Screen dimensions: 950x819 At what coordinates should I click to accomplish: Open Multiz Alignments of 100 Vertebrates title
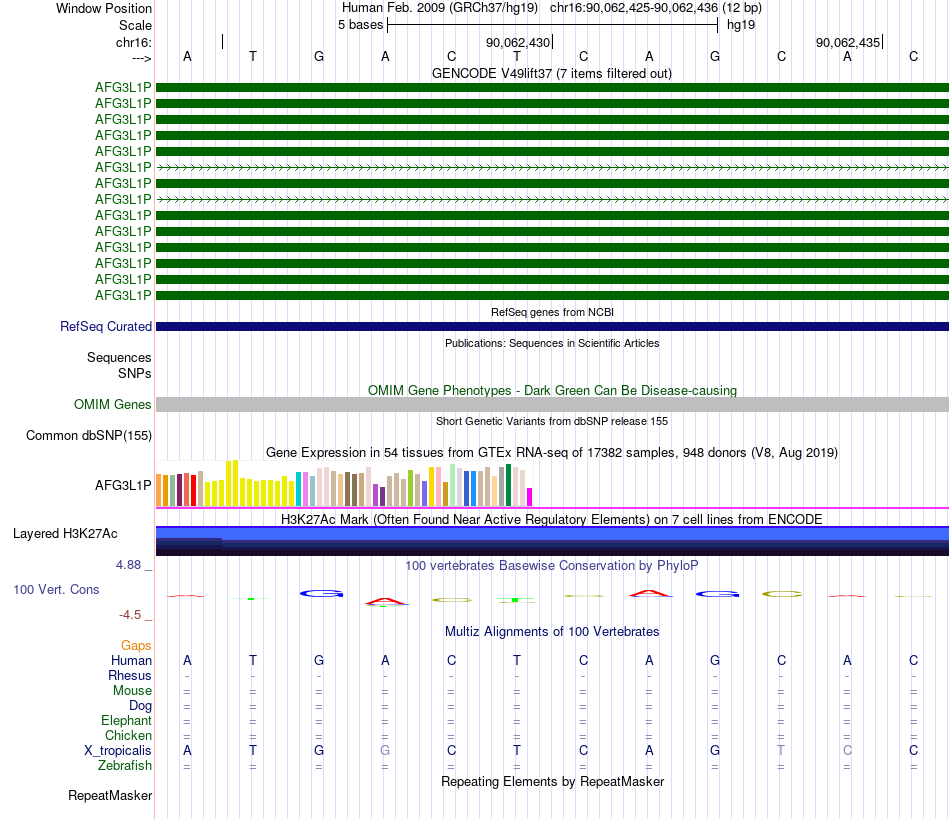[x=552, y=631]
